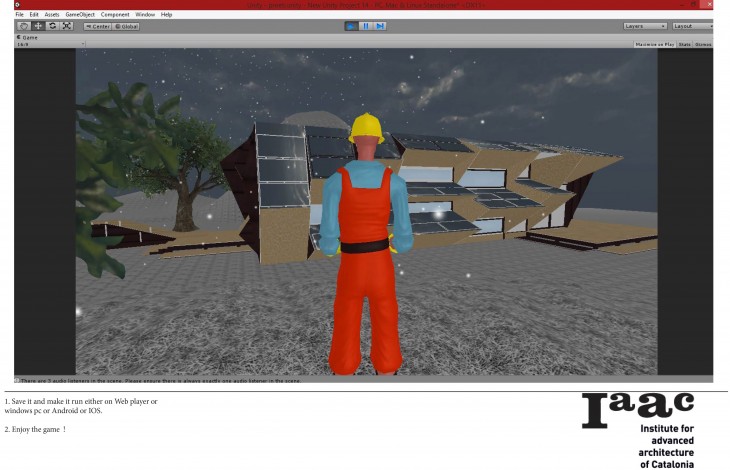730x470 pixels.
Task: Open the GameObject menu
Action: [x=79, y=15]
